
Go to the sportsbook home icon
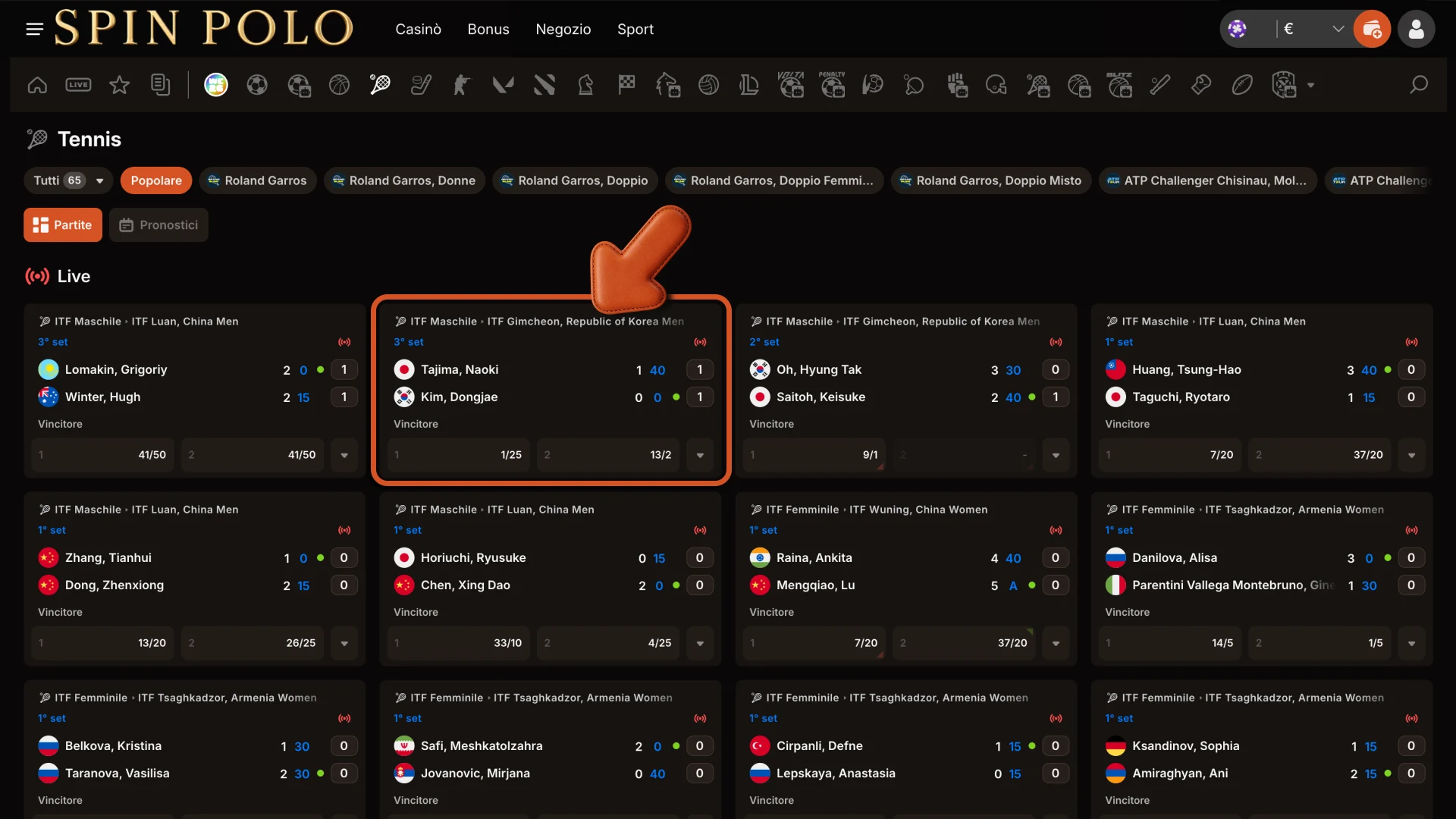(37, 85)
